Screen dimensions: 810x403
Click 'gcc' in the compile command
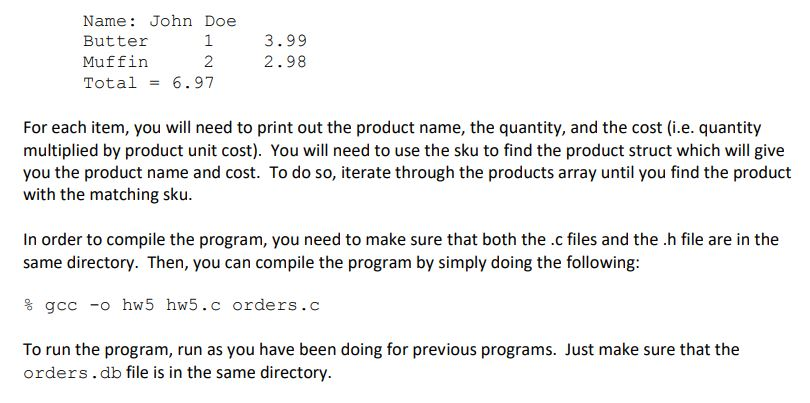(61, 306)
